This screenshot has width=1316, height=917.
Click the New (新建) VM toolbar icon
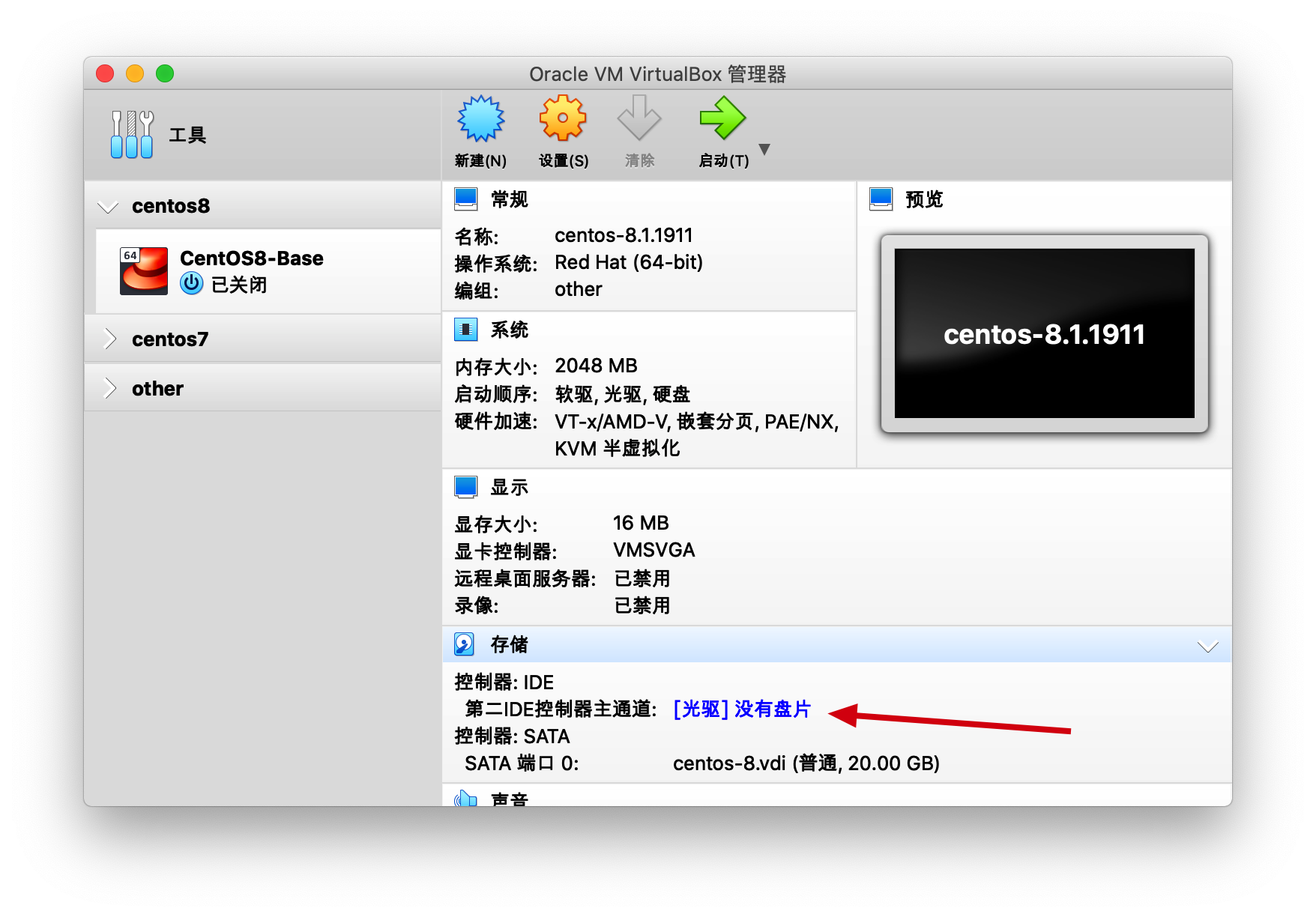(480, 119)
